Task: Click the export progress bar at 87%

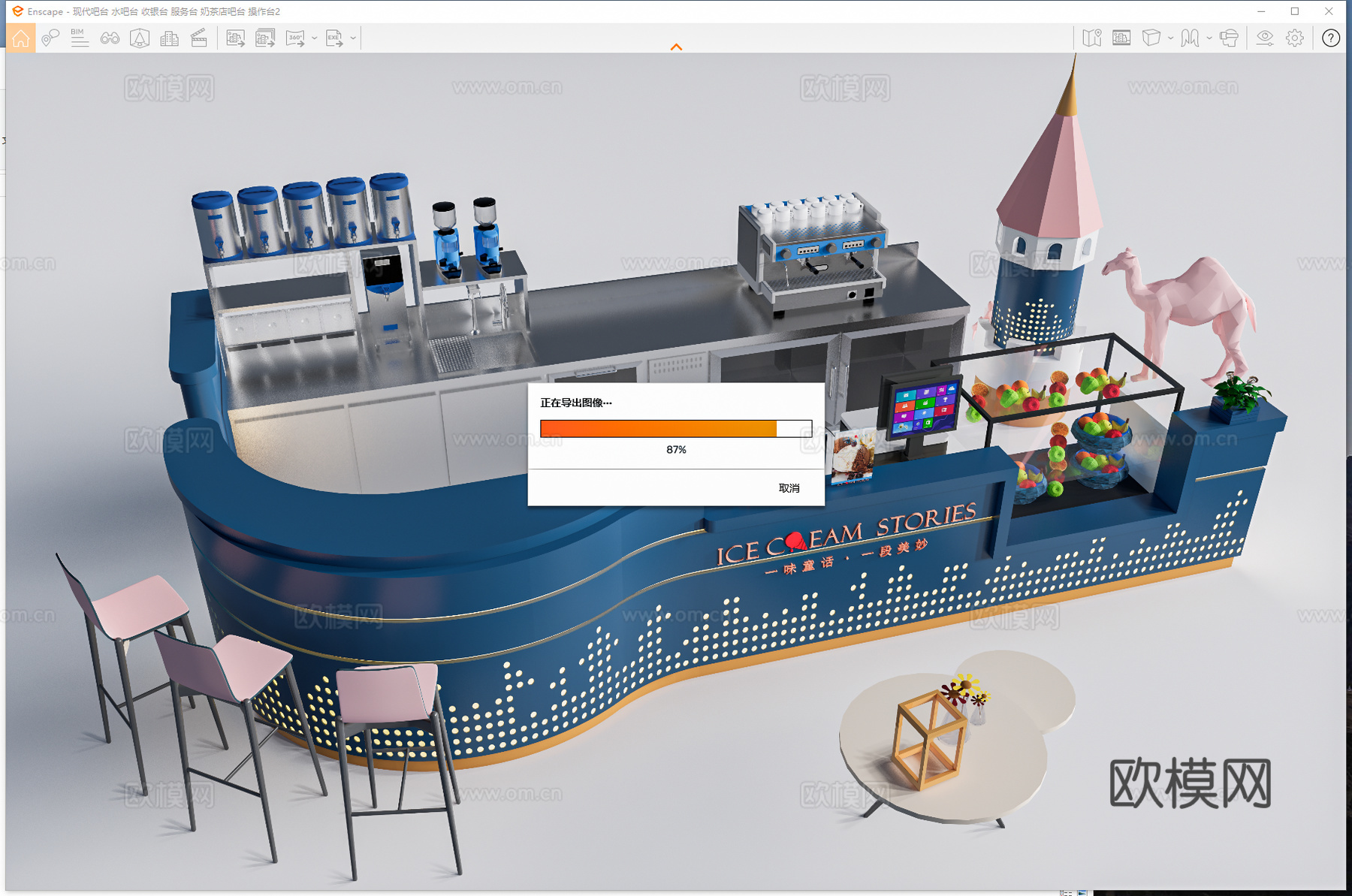Action: coord(676,428)
